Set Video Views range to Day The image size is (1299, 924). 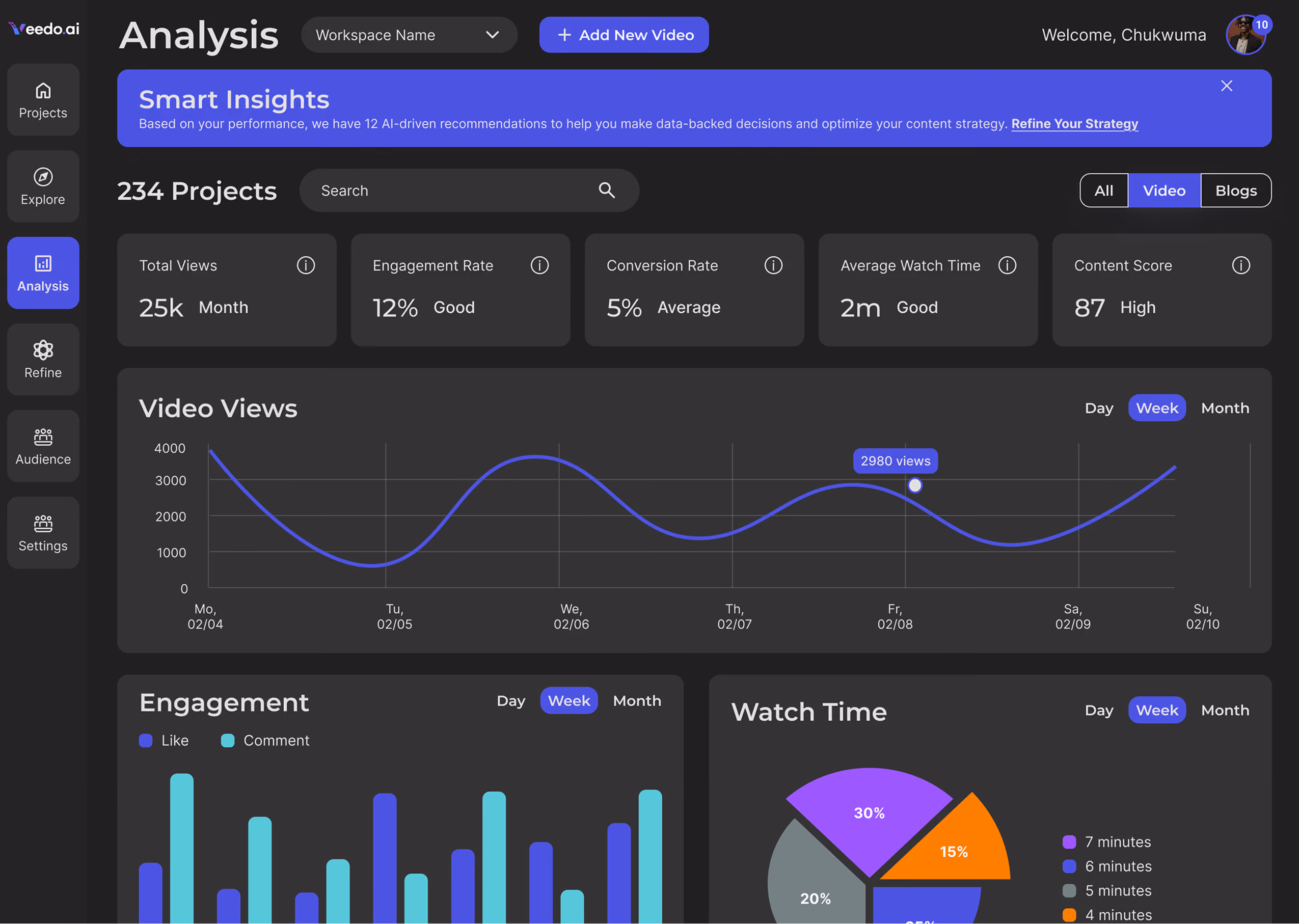[1099, 408]
